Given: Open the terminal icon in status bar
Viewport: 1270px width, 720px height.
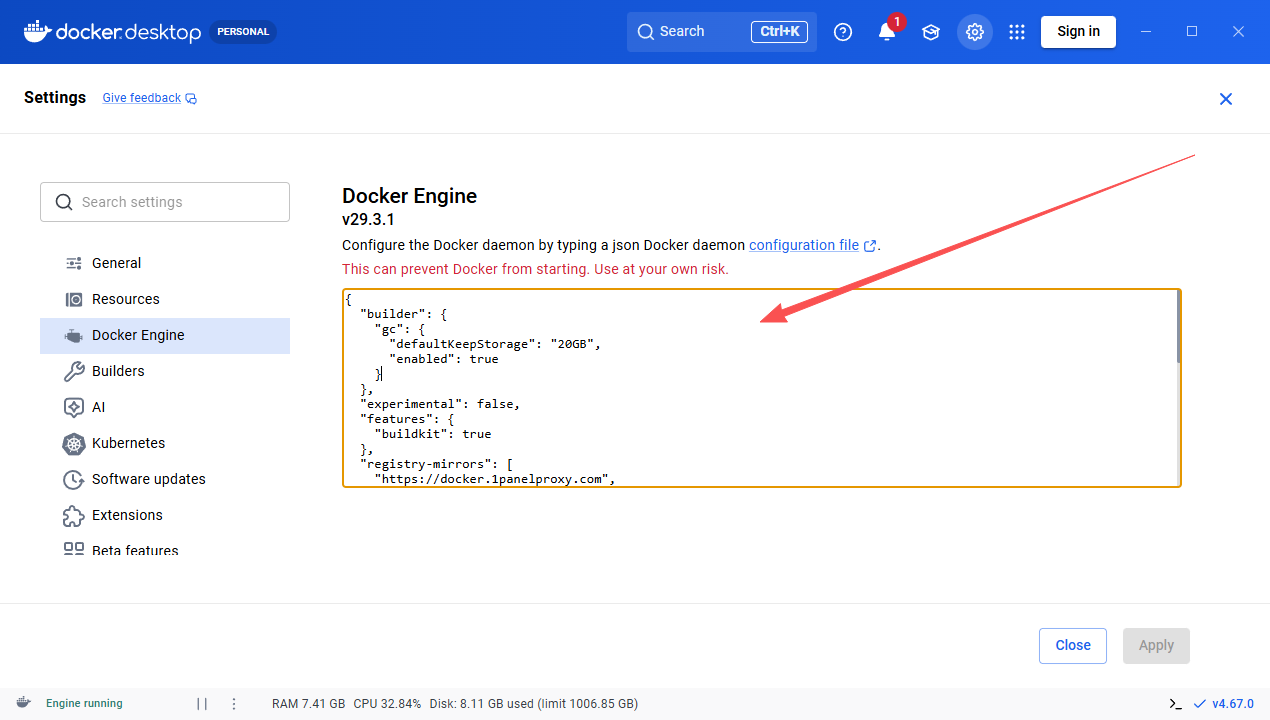Looking at the screenshot, I should 1177,703.
